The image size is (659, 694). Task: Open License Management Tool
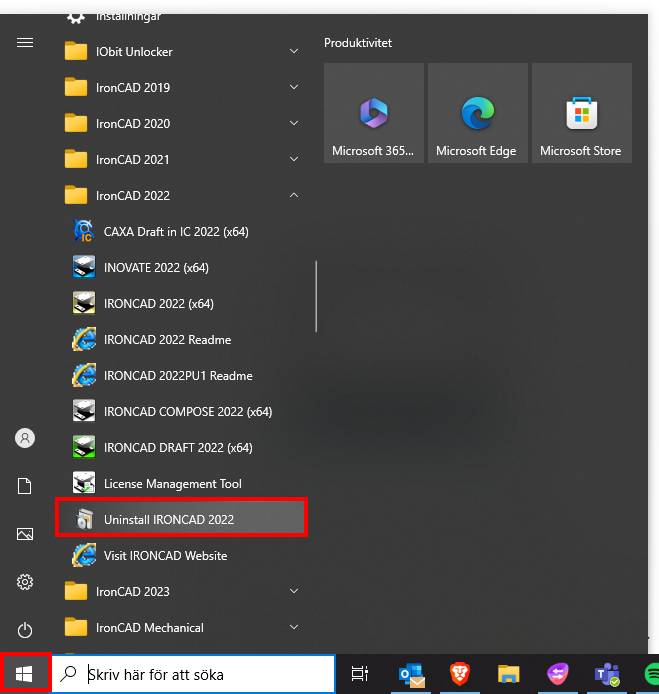point(181,484)
